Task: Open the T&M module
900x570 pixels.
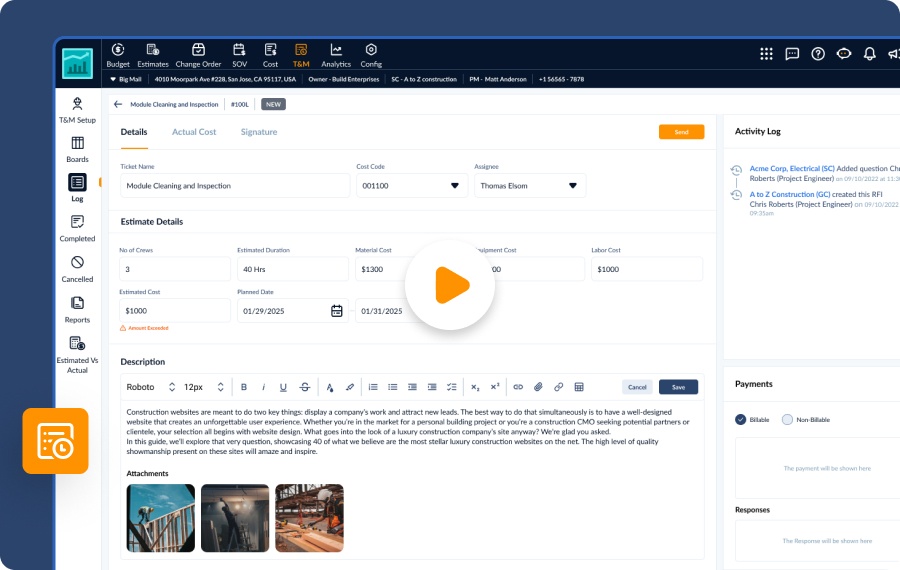Action: (301, 56)
